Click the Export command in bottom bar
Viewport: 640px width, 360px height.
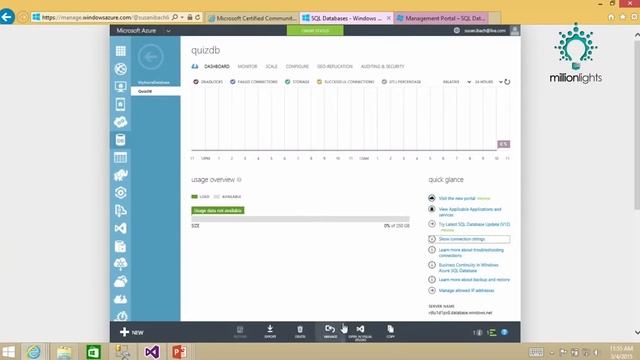270,332
